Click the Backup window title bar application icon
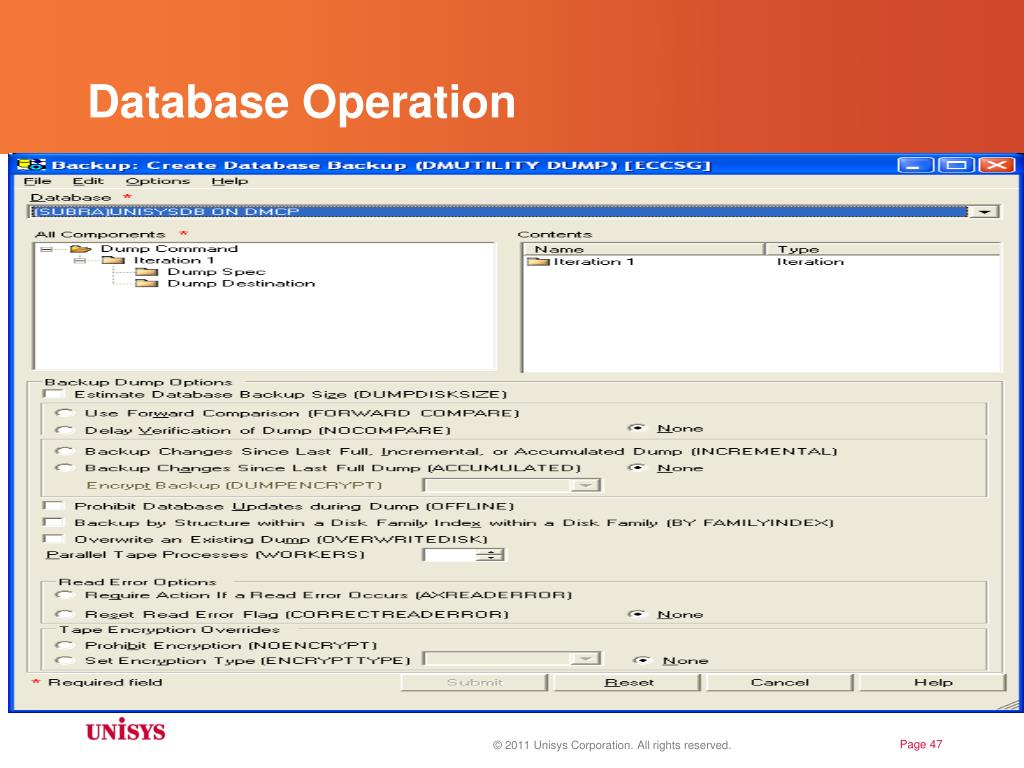 coord(31,165)
